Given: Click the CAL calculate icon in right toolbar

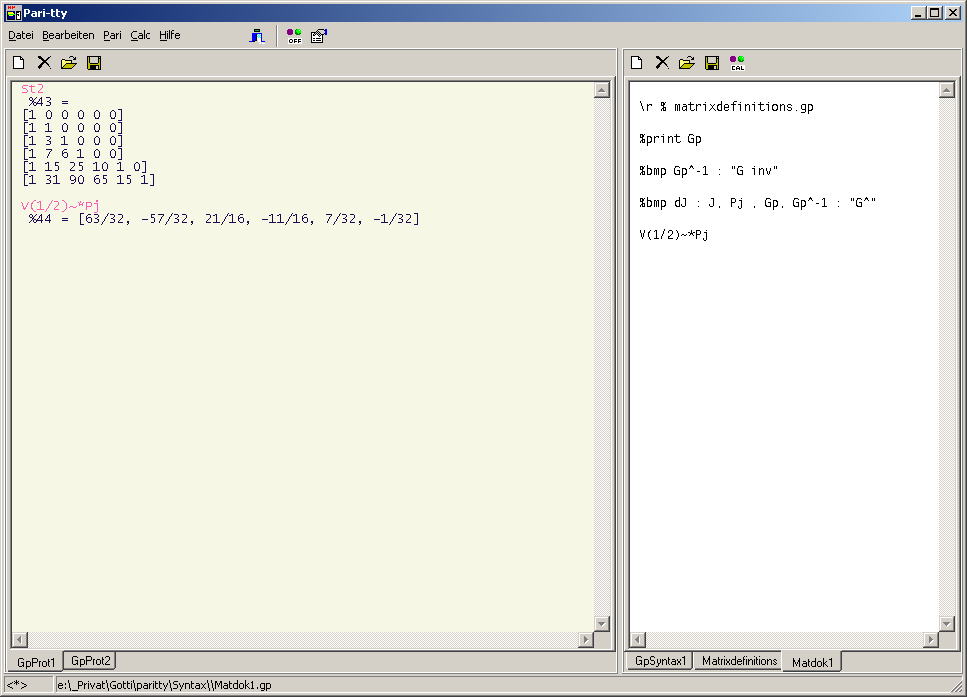Looking at the screenshot, I should (x=737, y=63).
